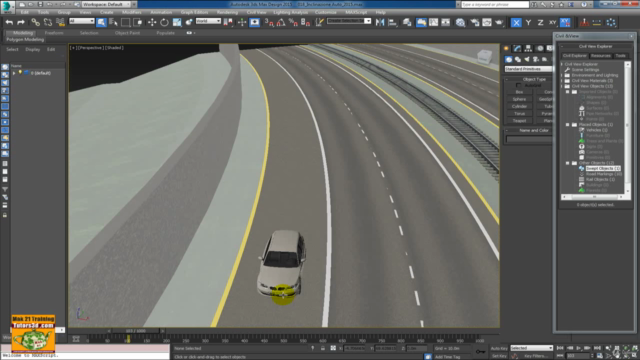The height and width of the screenshot is (360, 640).
Task: Click the Cylinder primitive button
Action: [x=519, y=106]
